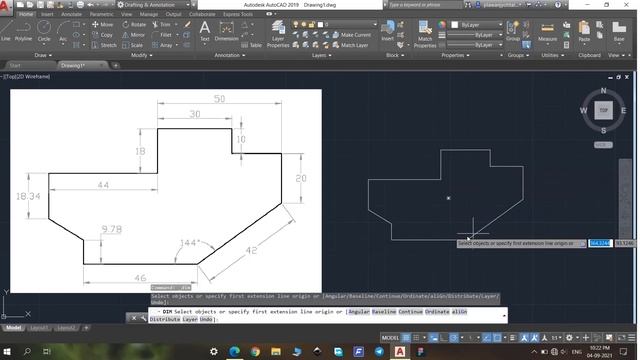Select the Polyline tool
The height and width of the screenshot is (360, 640).
pyautogui.click(x=23, y=31)
